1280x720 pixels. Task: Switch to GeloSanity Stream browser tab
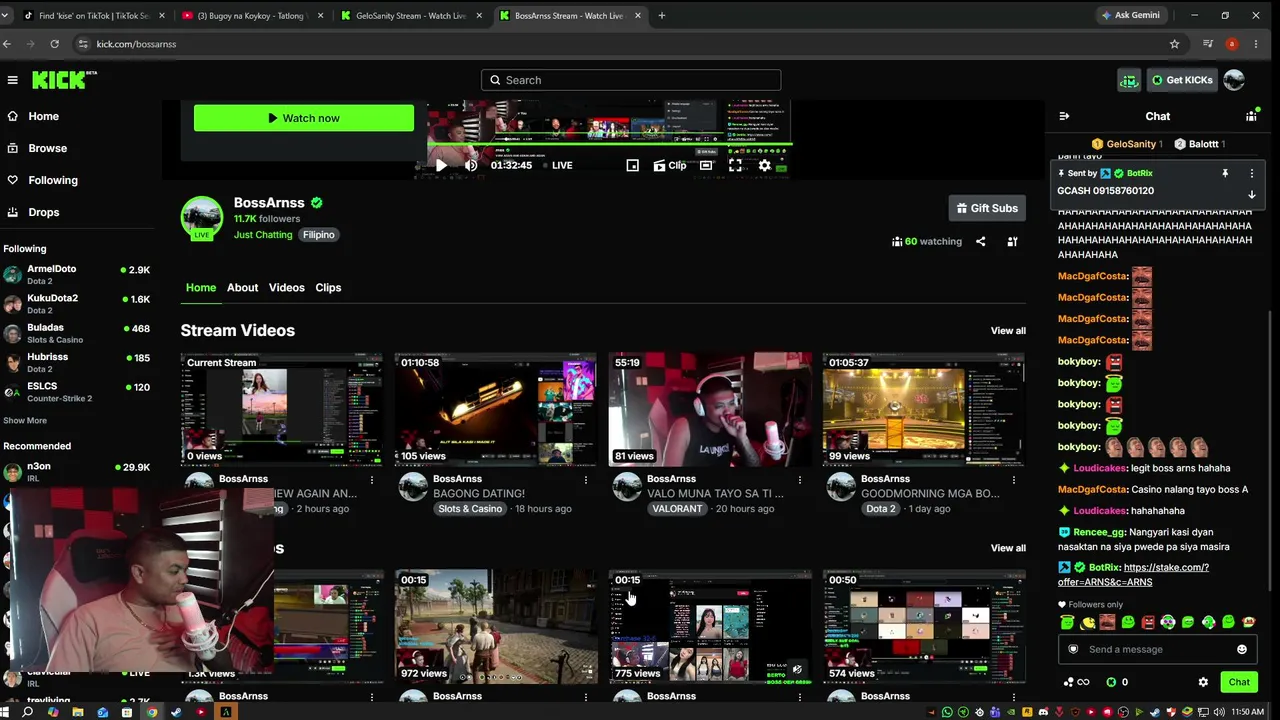coord(410,15)
